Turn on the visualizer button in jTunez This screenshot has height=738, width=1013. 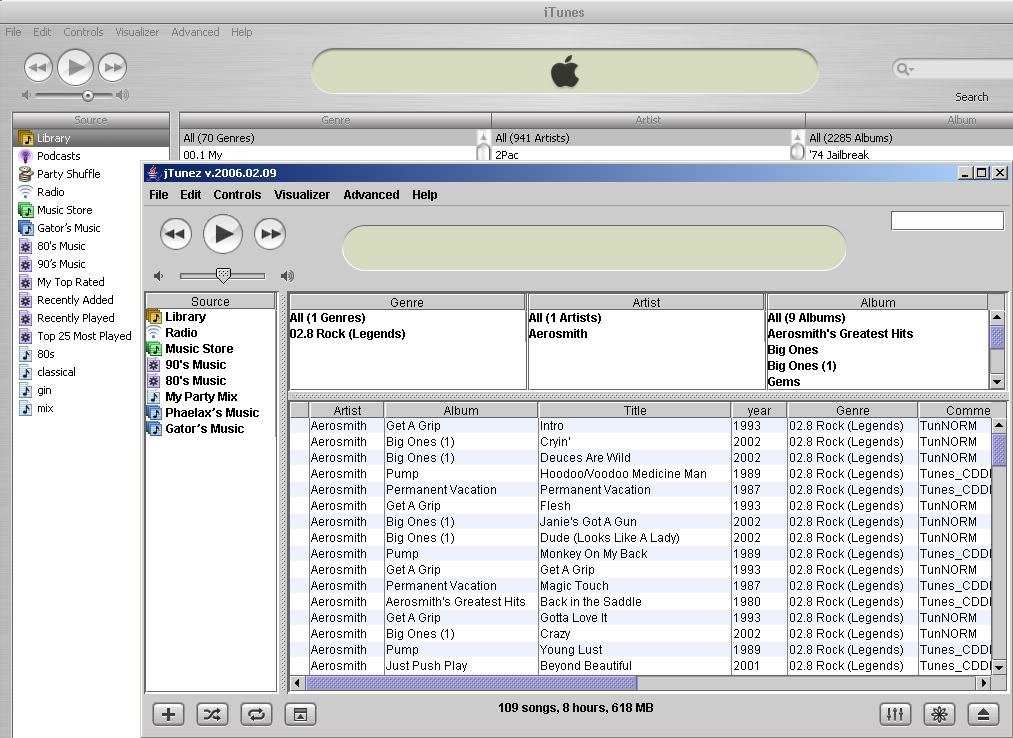click(939, 714)
